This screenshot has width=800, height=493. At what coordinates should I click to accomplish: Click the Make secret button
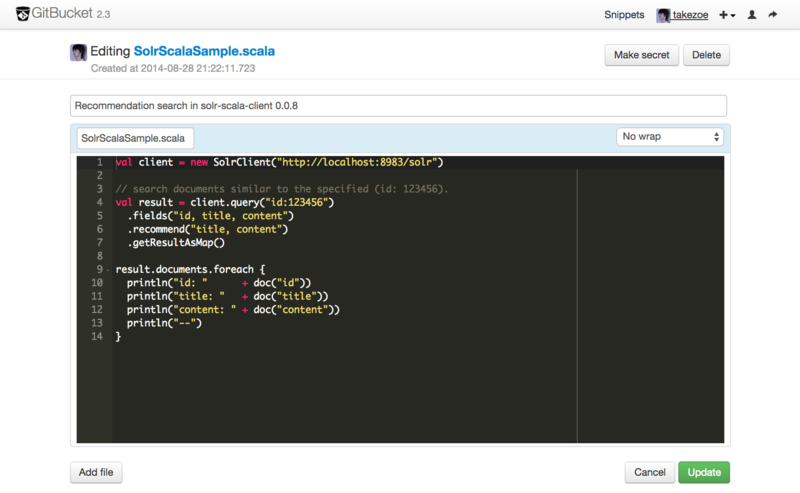(641, 55)
